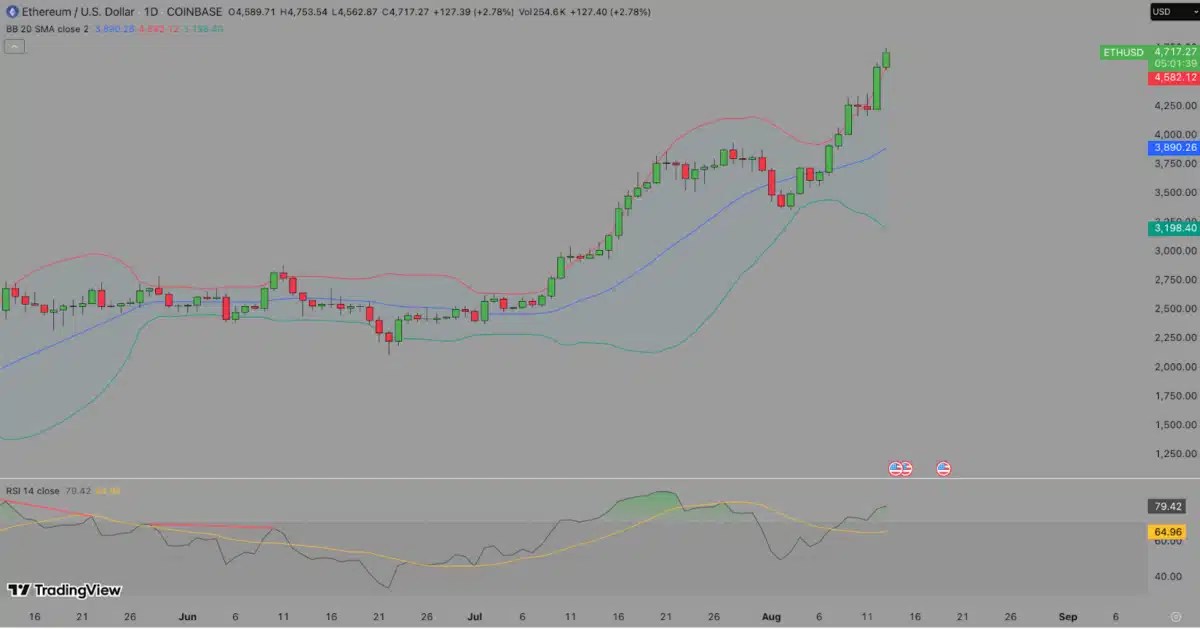Open the USD currency dropdown
This screenshot has height=629, width=1200.
pyautogui.click(x=1172, y=12)
